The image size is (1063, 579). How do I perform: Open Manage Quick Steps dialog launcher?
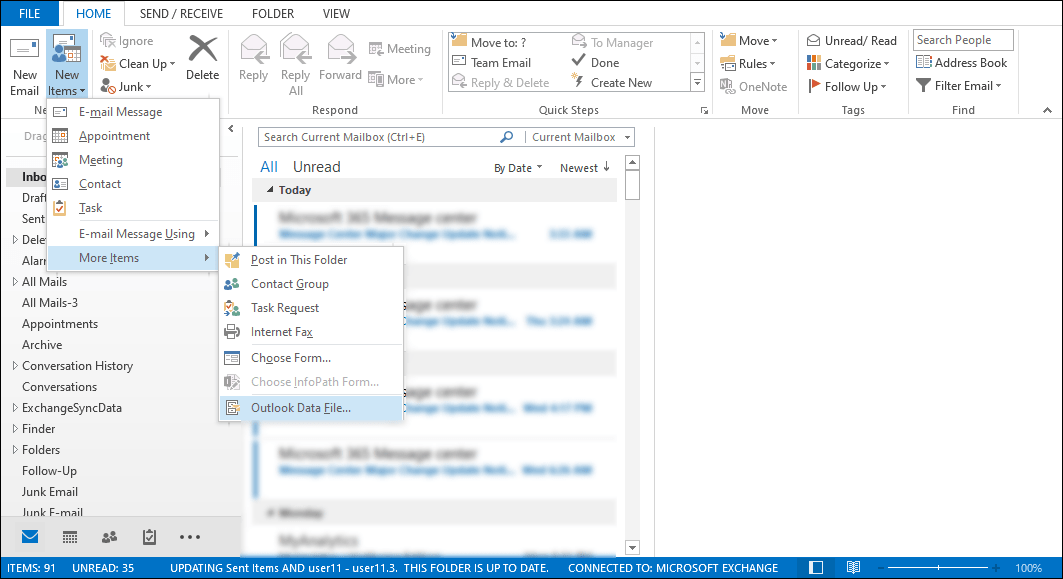click(704, 111)
